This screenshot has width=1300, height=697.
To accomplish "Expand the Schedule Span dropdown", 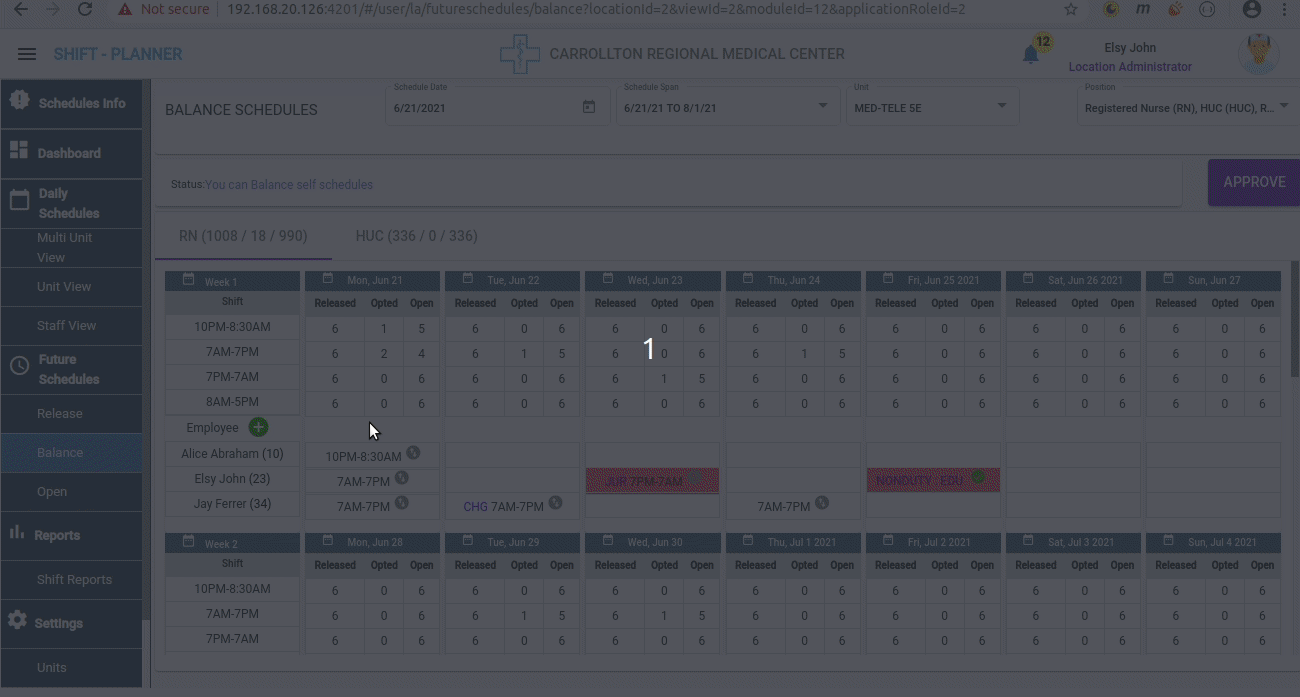I will point(822,106).
